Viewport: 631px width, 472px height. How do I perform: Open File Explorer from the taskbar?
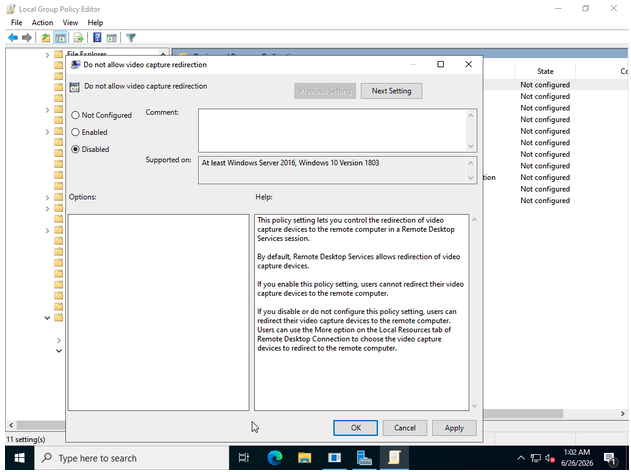(305, 458)
